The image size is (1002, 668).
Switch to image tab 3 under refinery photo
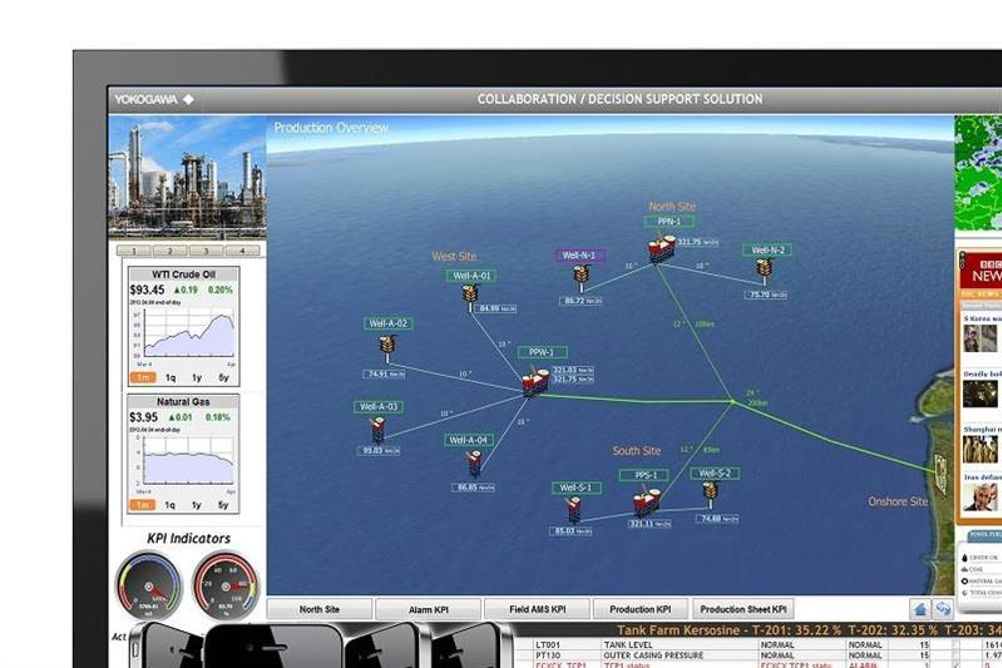point(206,251)
